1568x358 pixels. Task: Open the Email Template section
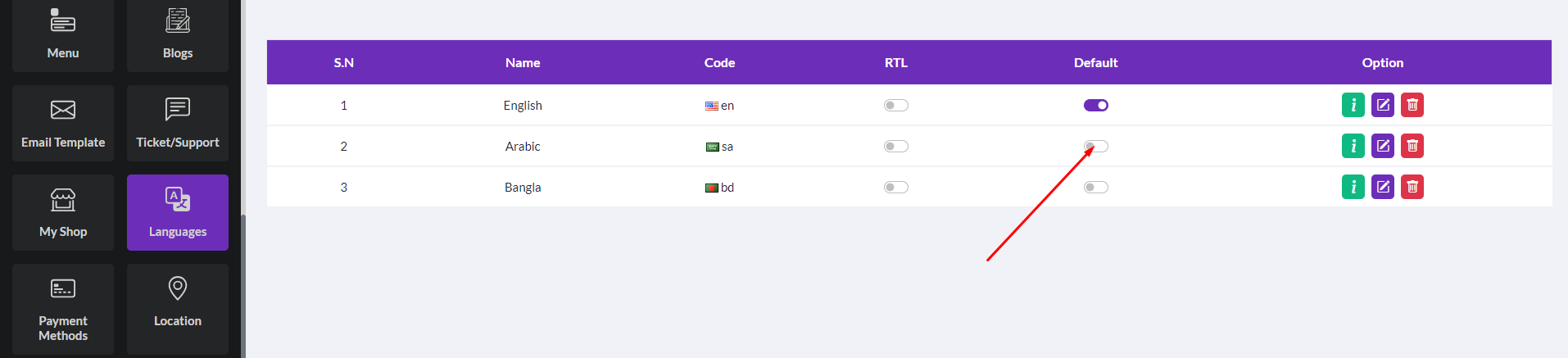[x=63, y=123]
